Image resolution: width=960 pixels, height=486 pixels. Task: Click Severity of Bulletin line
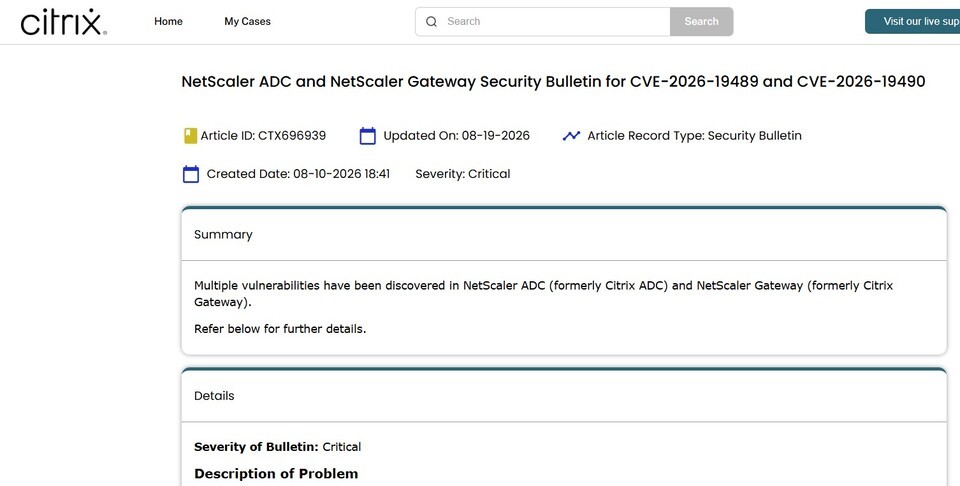pos(277,447)
